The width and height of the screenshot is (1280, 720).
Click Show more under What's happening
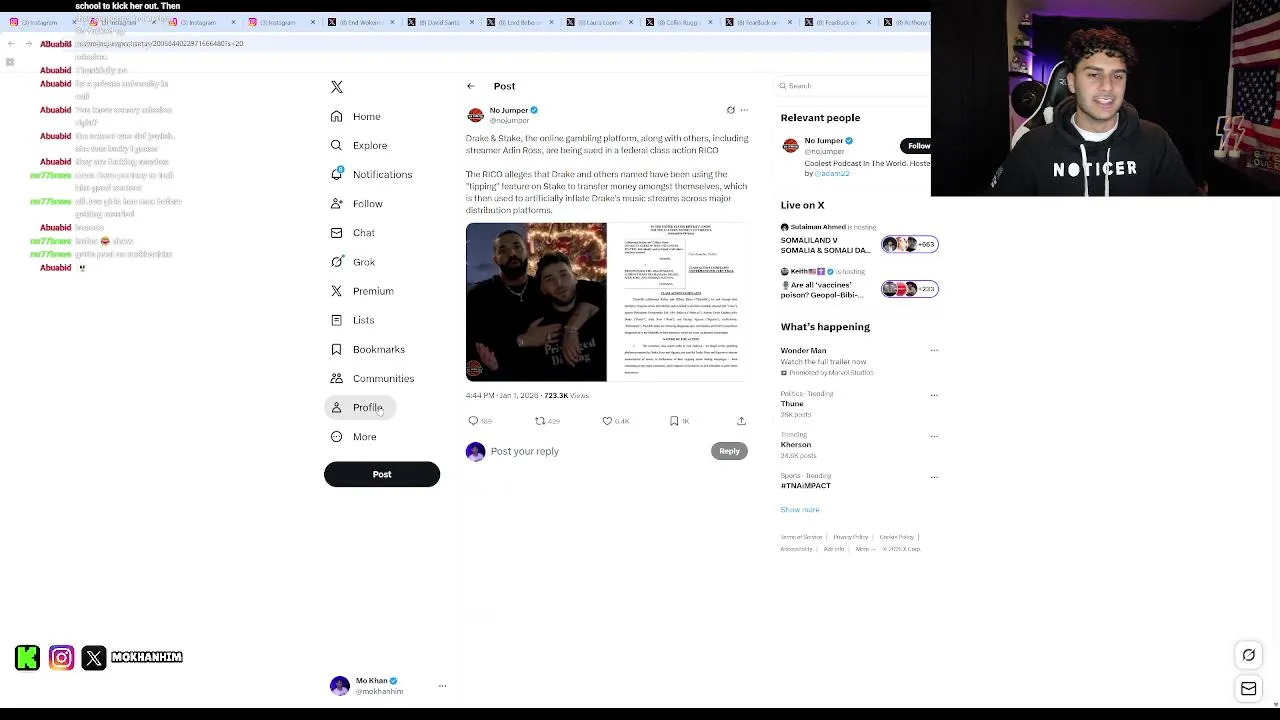click(800, 510)
